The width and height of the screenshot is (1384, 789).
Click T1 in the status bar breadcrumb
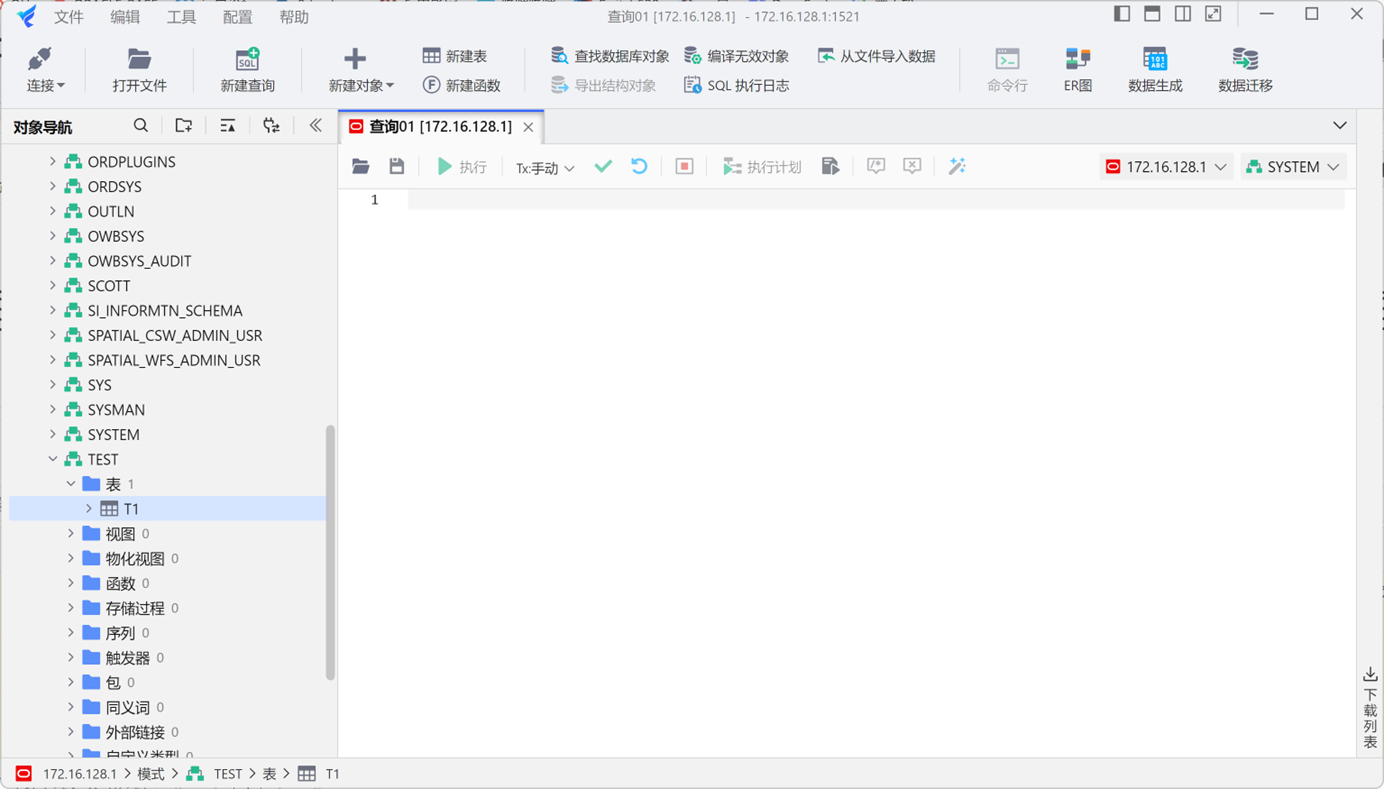(x=333, y=774)
